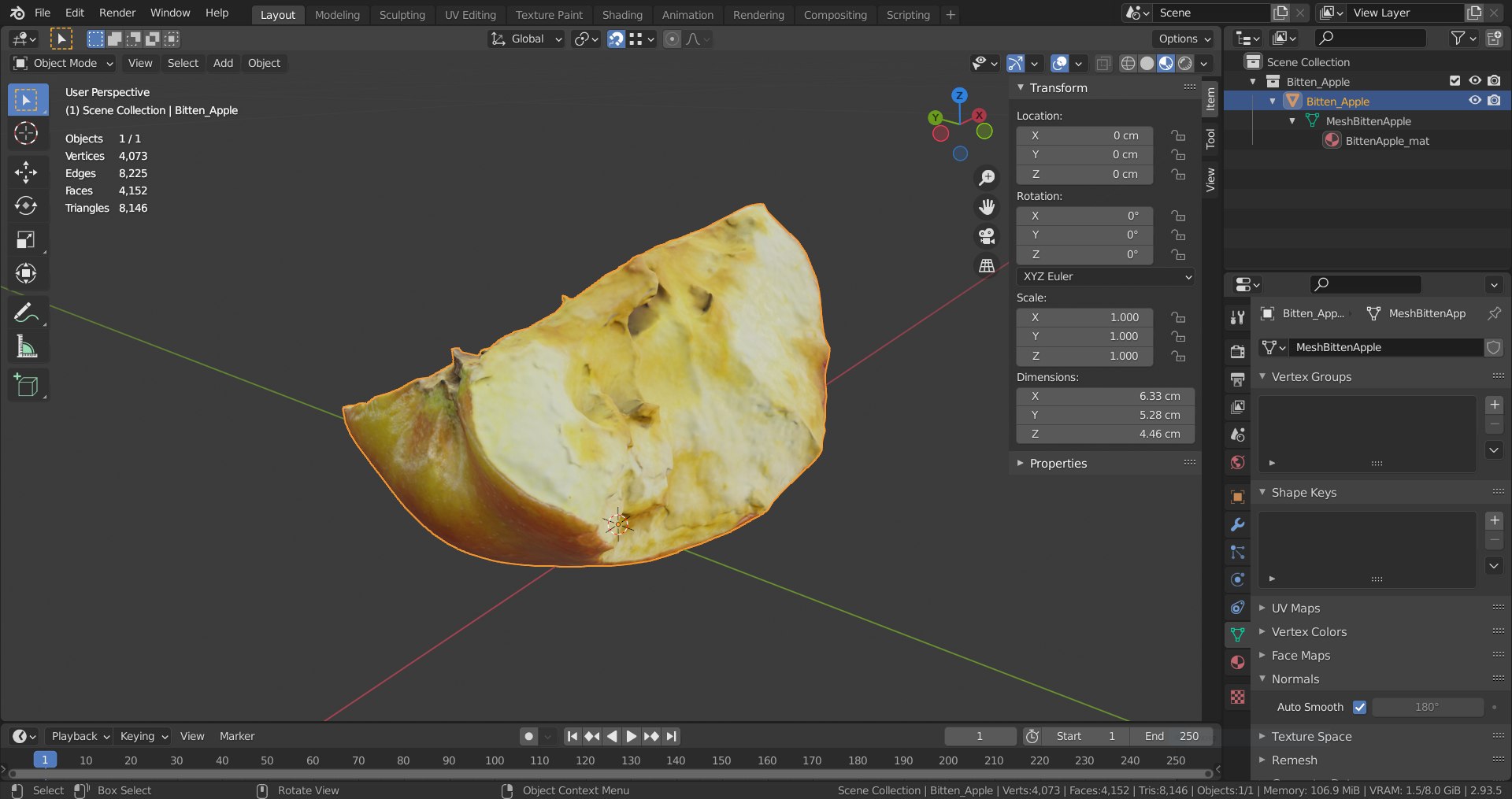Click the Dimensions X 6.33 cm field
1512x799 pixels.
(x=1106, y=396)
